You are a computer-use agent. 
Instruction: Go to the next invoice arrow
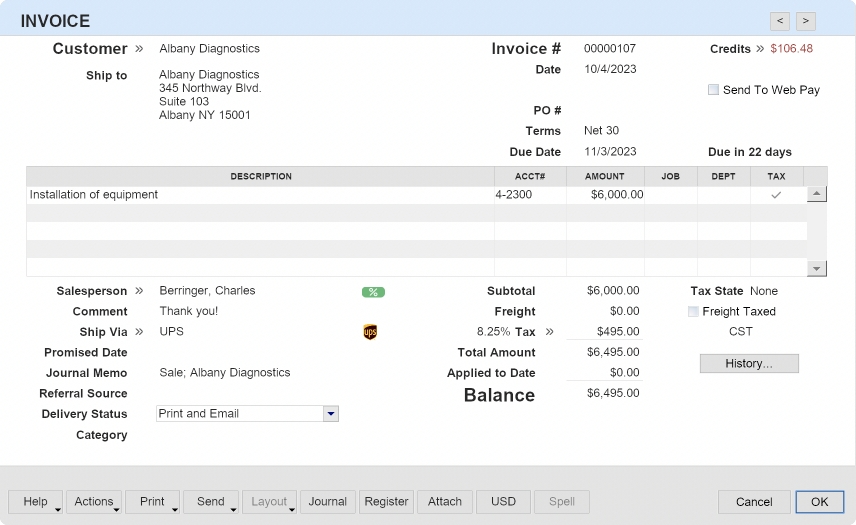(x=805, y=21)
